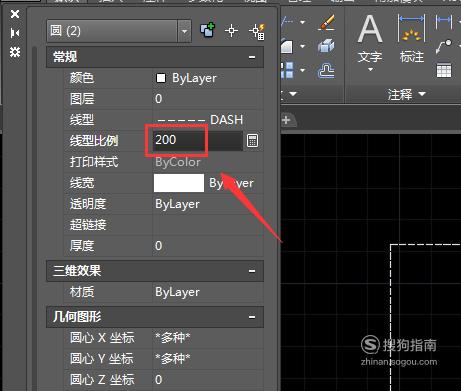Click the linear dimension icon in the ribbon
Viewport: 461px width, 391px height.
coord(444,22)
